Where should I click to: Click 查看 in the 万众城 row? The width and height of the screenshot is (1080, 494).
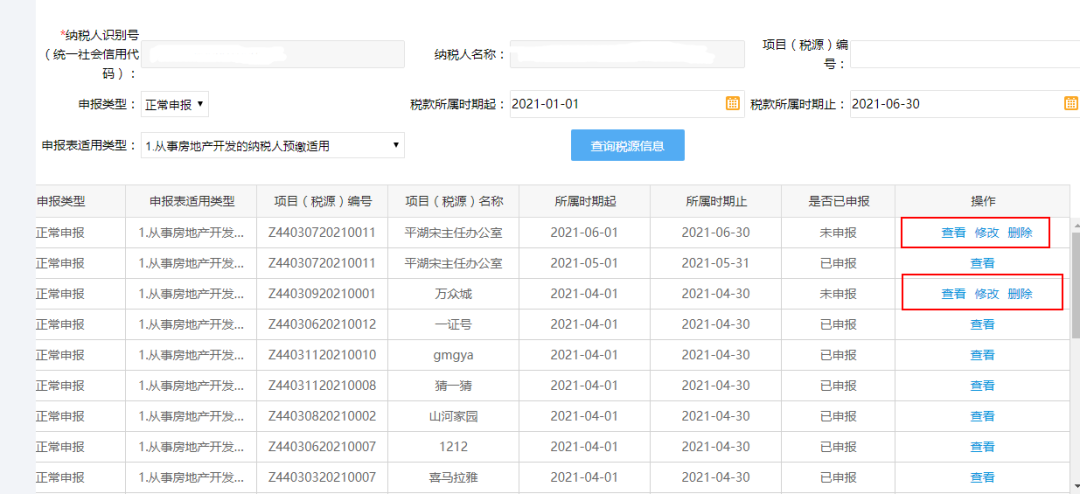pos(953,294)
